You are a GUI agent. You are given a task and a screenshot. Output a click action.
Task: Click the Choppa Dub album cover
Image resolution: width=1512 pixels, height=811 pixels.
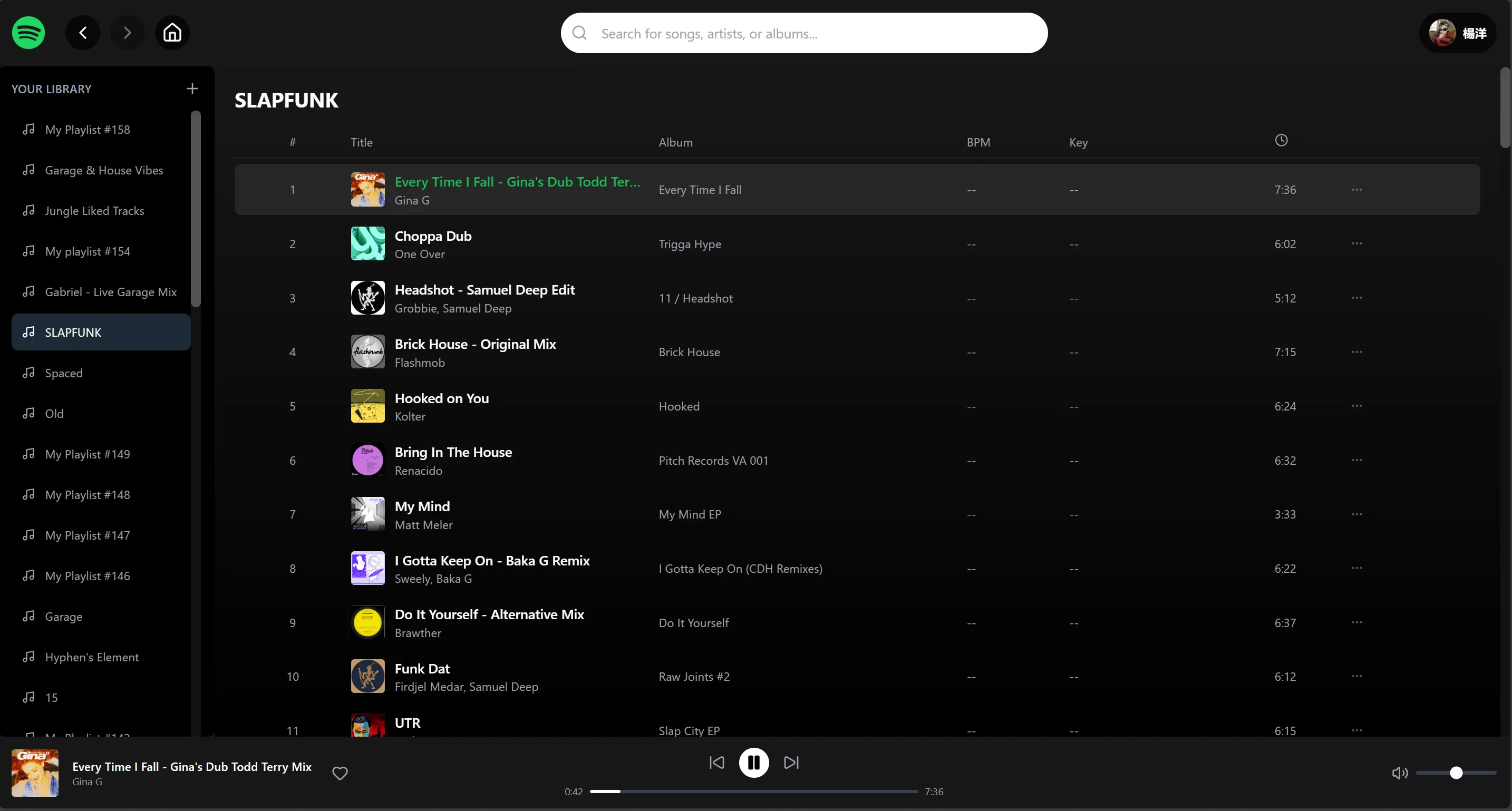(367, 243)
